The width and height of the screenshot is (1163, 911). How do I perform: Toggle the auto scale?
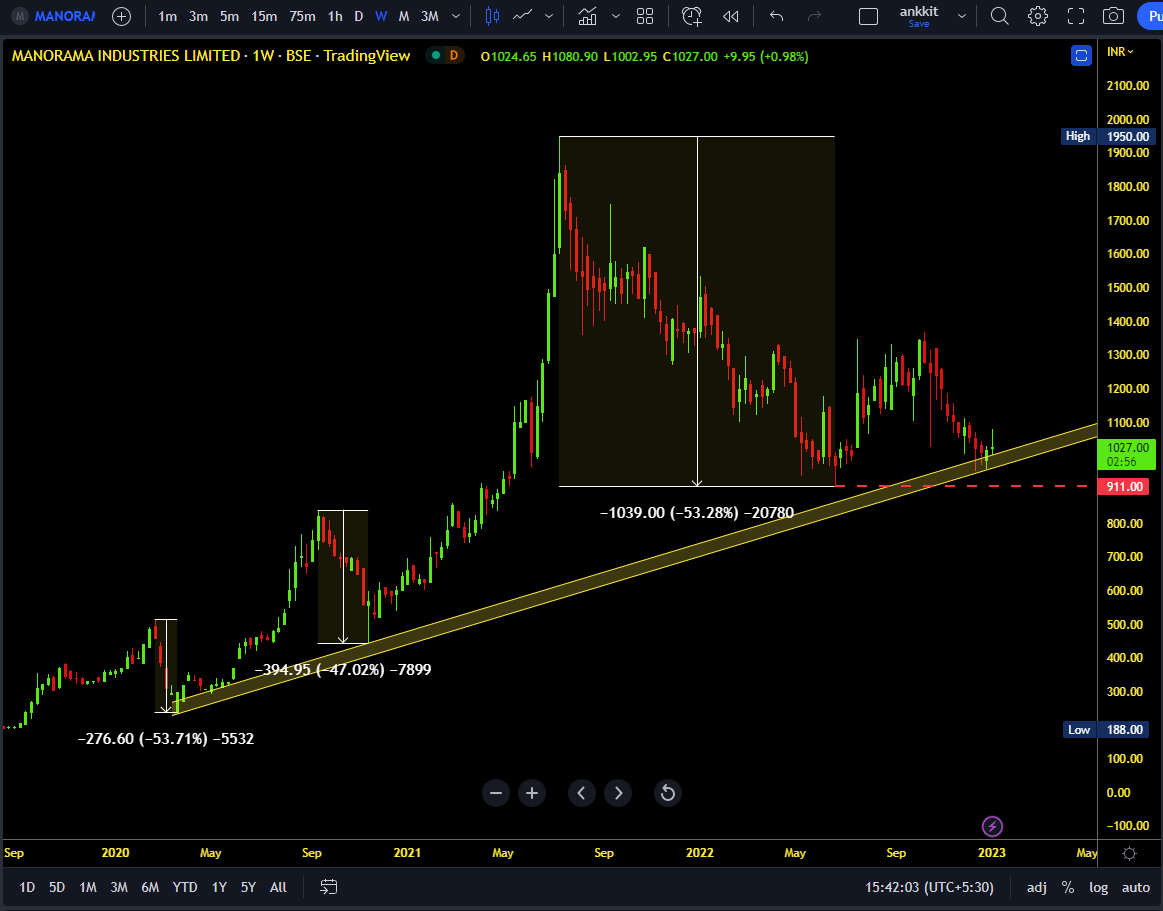pos(1136,887)
